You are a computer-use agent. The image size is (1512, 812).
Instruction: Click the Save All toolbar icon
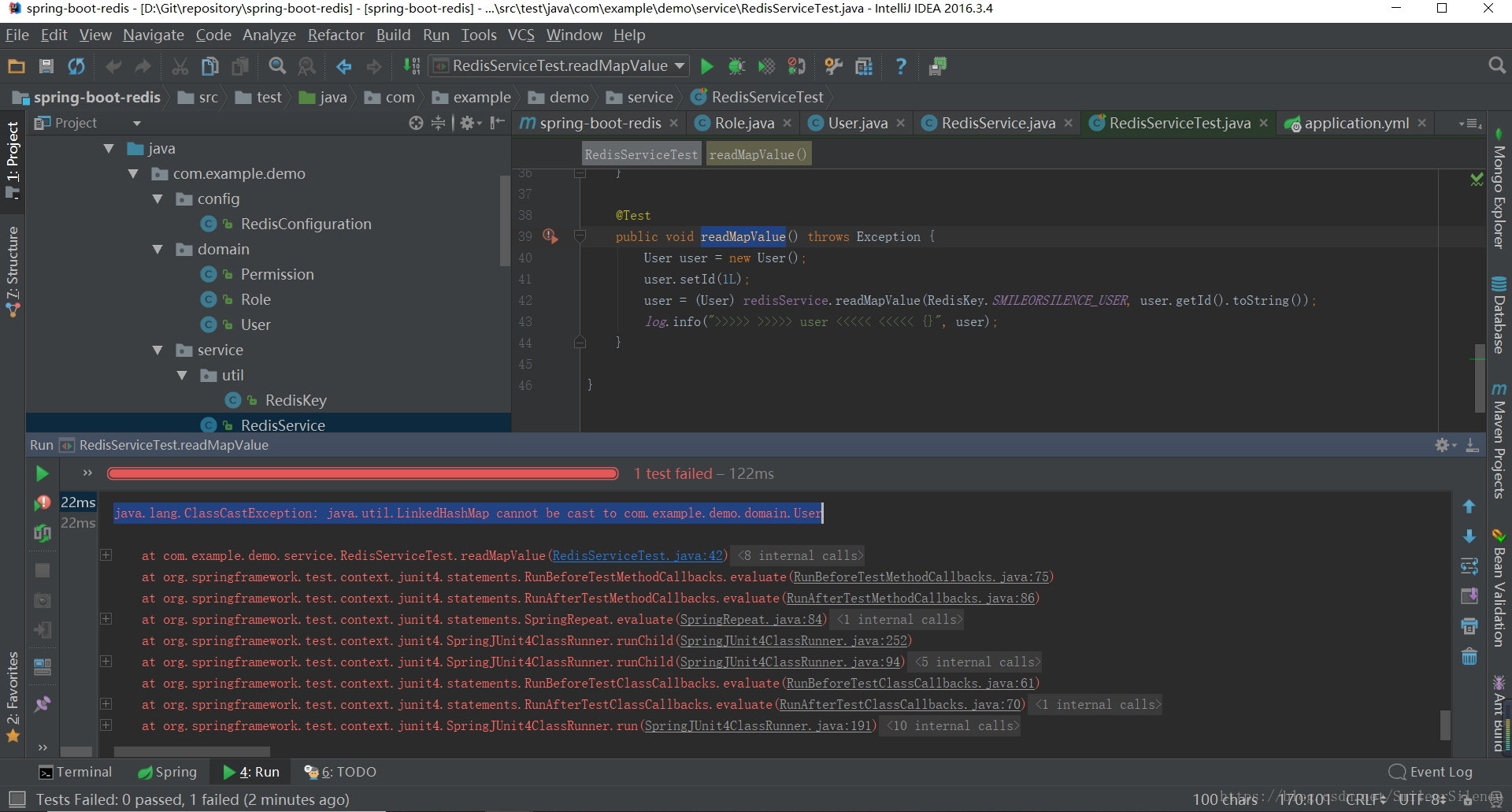(46, 67)
